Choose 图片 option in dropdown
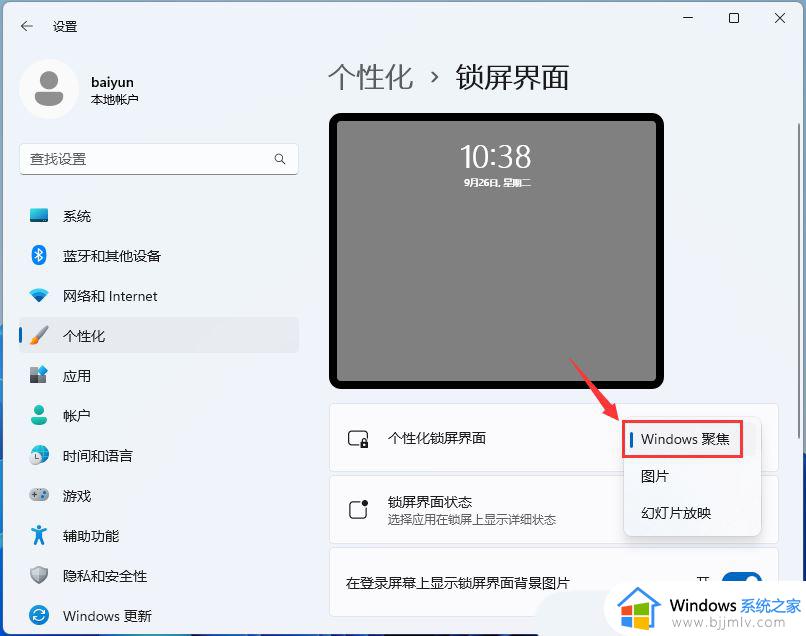 (x=691, y=476)
